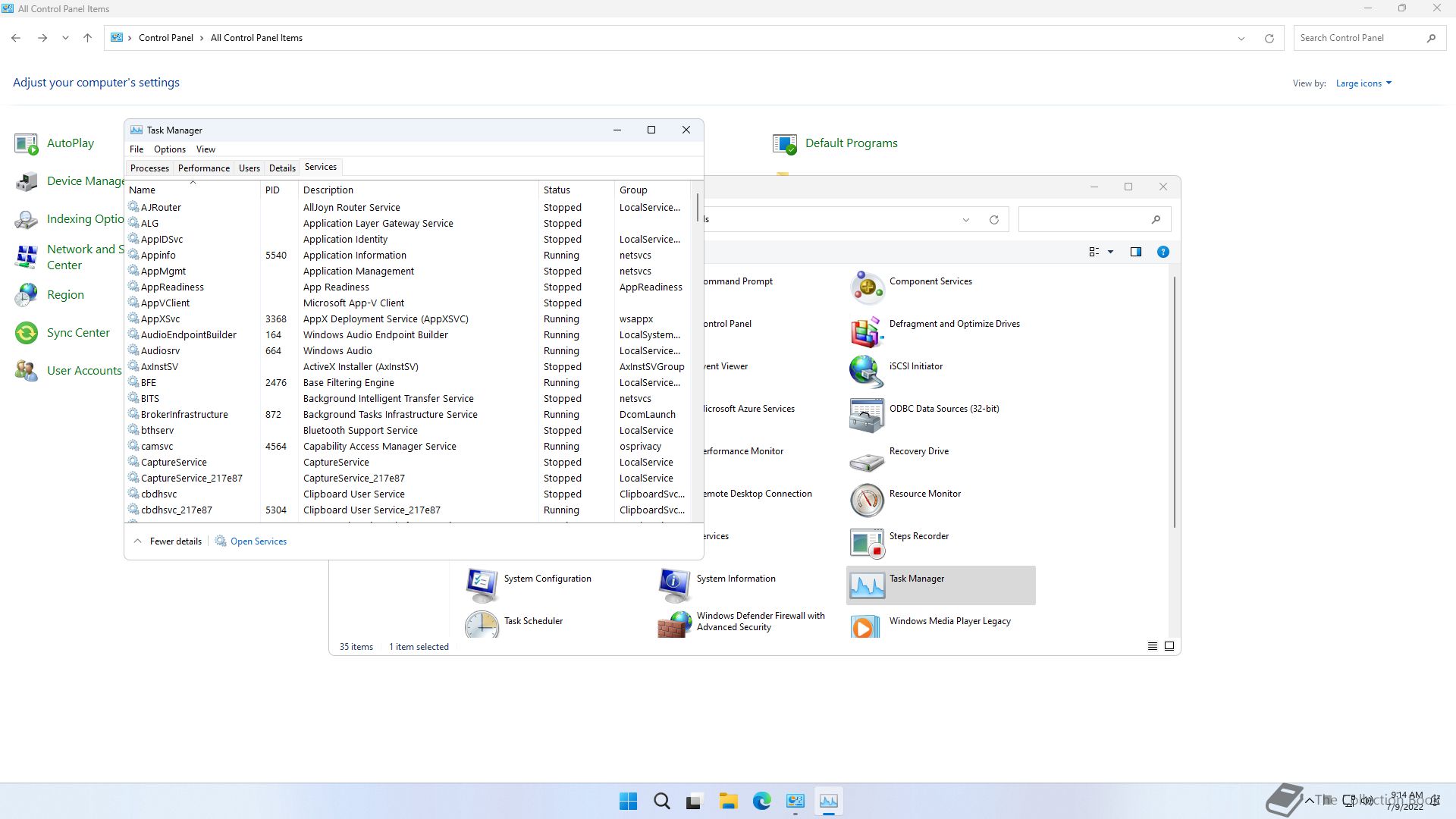Open Task Manager File menu
Image resolution: width=1456 pixels, height=819 pixels.
pyautogui.click(x=136, y=149)
